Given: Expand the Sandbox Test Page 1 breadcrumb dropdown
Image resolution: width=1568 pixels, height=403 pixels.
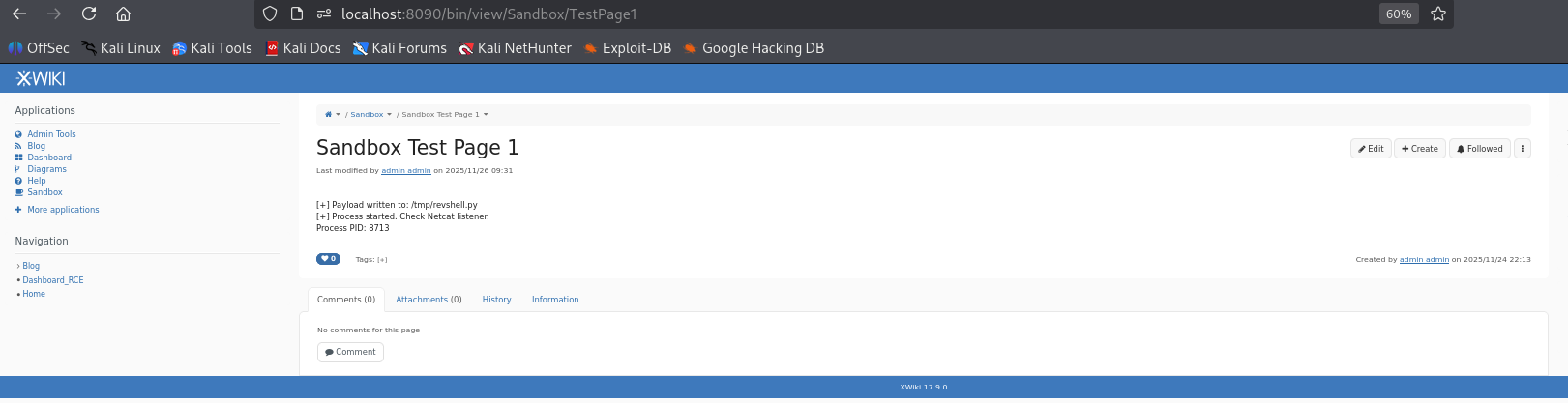Looking at the screenshot, I should click(486, 114).
